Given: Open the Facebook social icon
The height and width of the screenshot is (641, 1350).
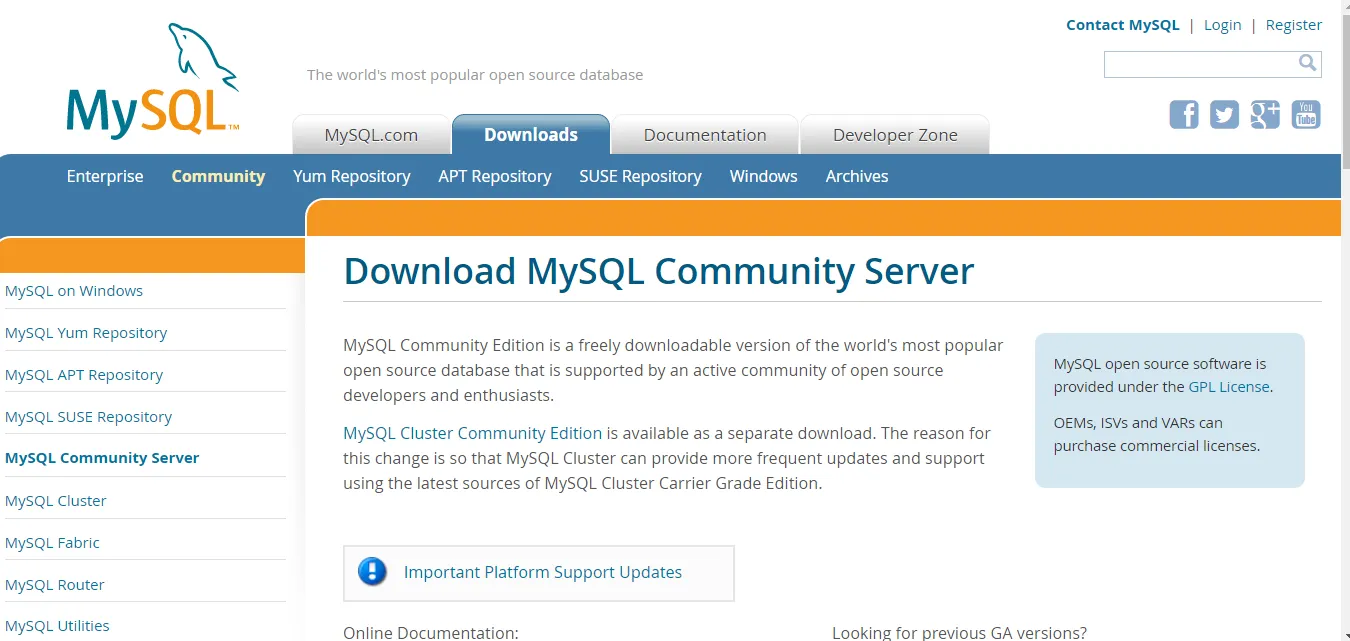Looking at the screenshot, I should pyautogui.click(x=1184, y=115).
